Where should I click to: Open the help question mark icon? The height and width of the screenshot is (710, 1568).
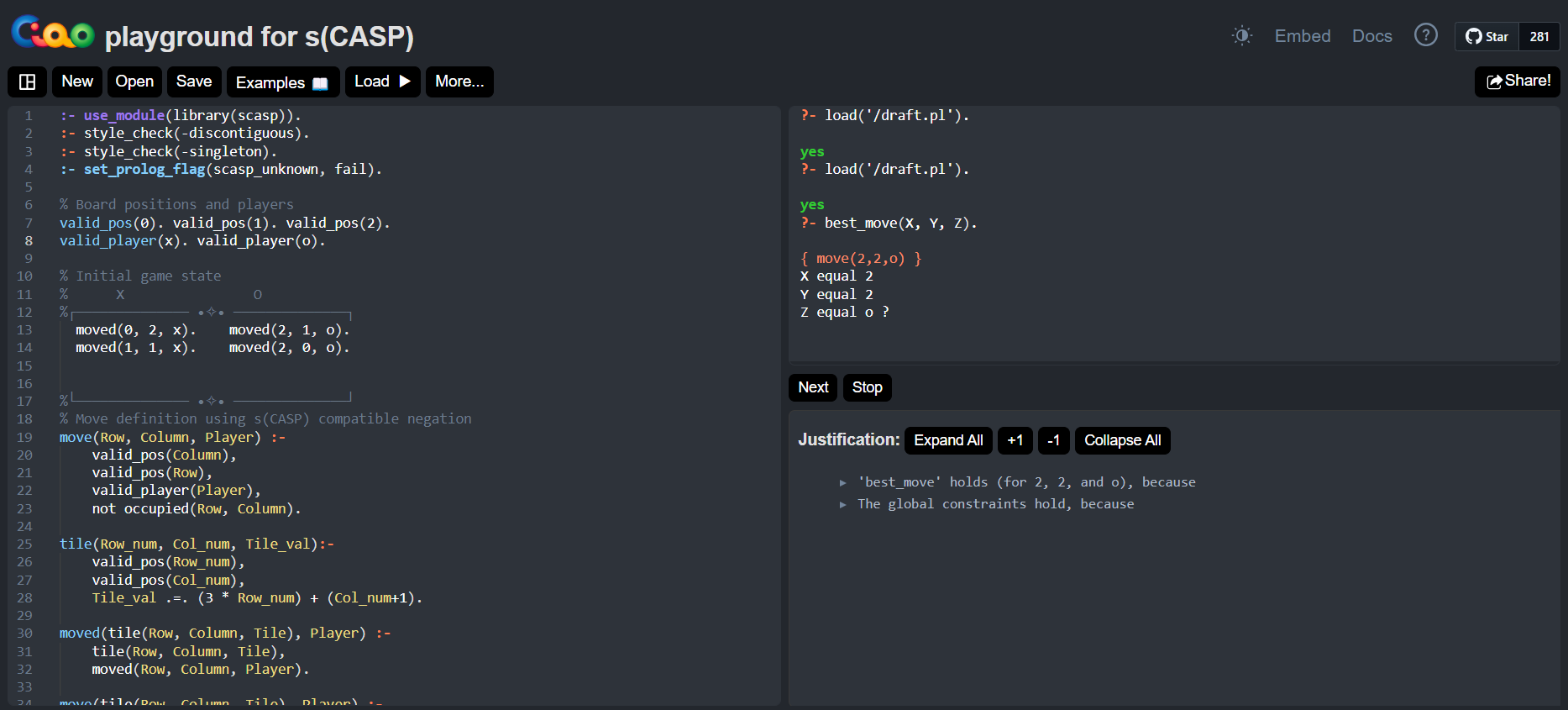1425,35
